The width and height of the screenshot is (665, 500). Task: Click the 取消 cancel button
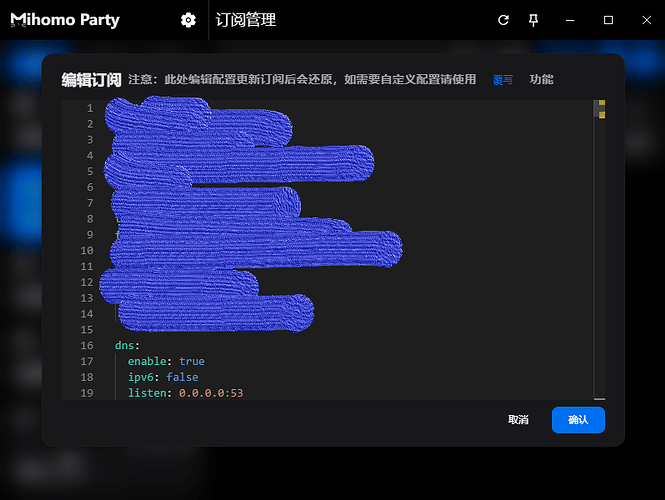coord(518,420)
